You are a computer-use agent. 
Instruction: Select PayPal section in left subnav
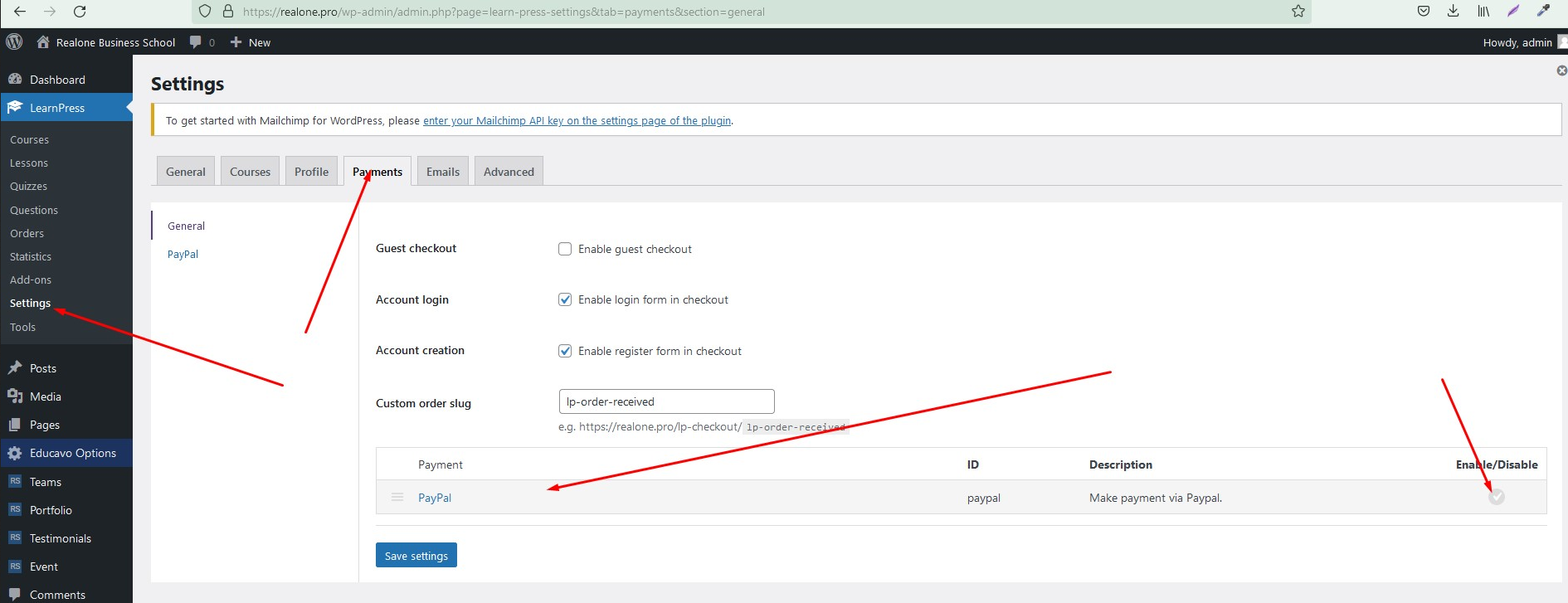click(x=183, y=255)
